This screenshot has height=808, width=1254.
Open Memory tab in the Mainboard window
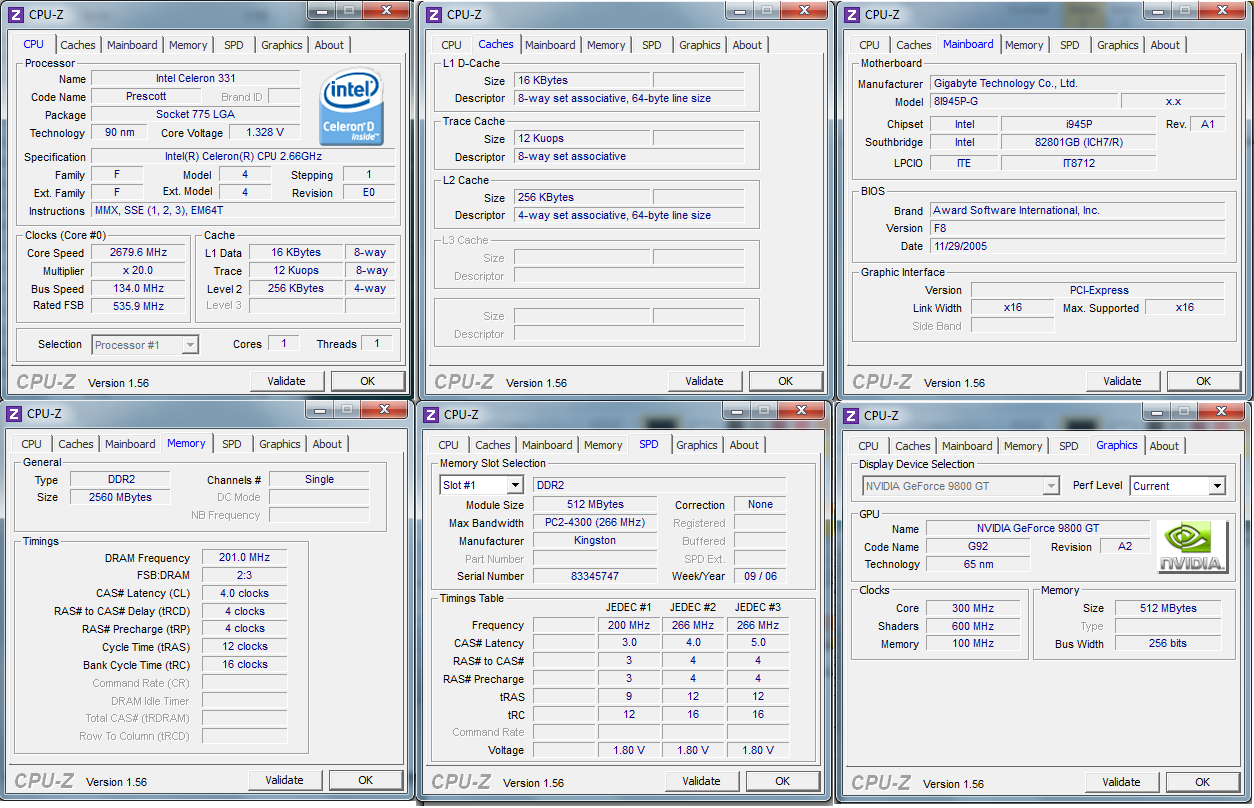pyautogui.click(x=1024, y=45)
